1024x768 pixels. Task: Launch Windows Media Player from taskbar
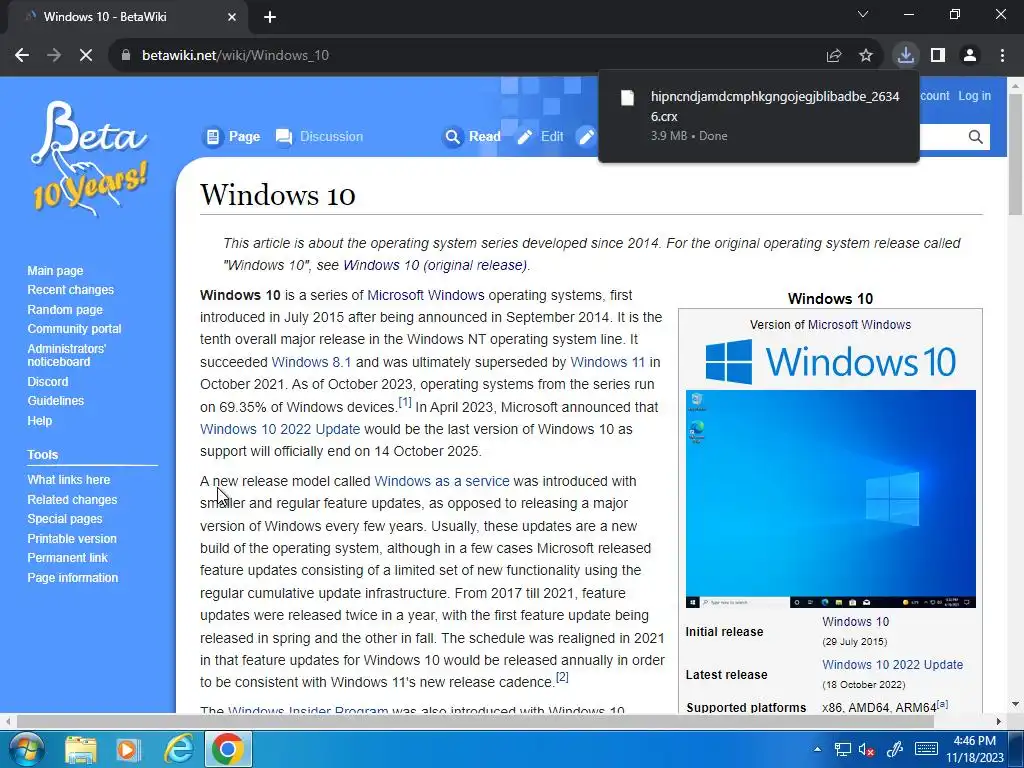click(129, 750)
